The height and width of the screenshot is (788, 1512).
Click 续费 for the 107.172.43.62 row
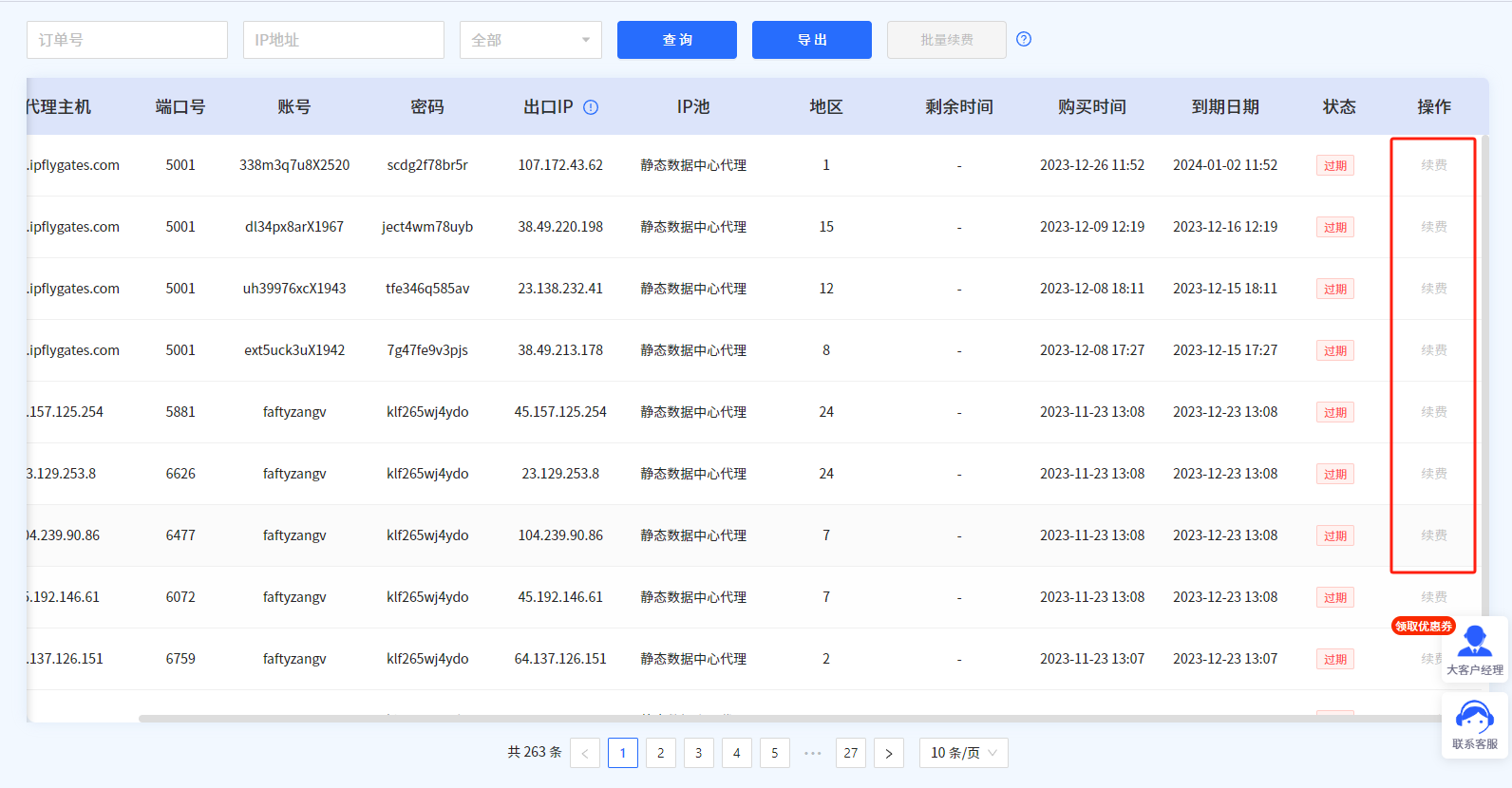coord(1433,165)
